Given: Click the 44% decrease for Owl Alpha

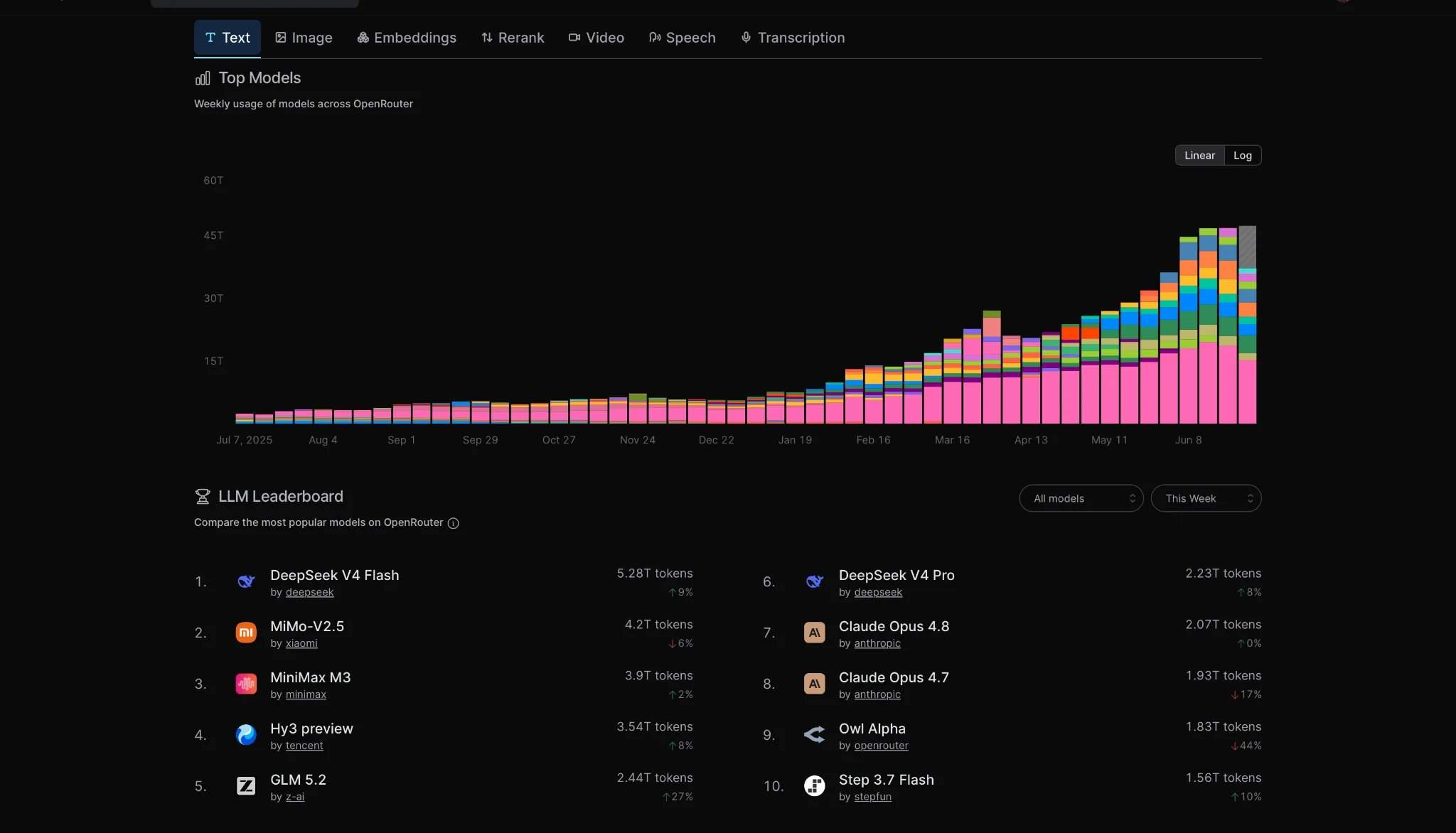Looking at the screenshot, I should (1246, 746).
